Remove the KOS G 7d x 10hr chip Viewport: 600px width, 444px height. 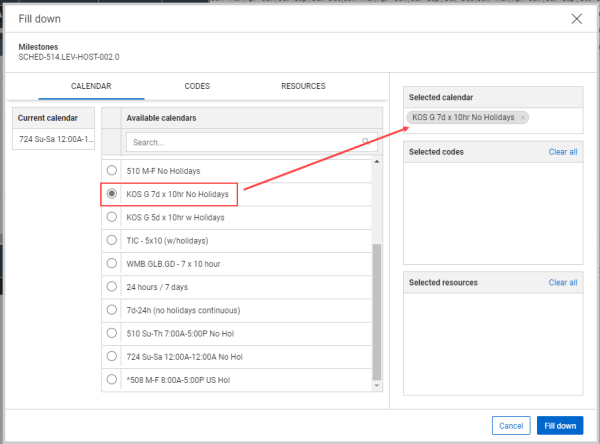point(523,118)
